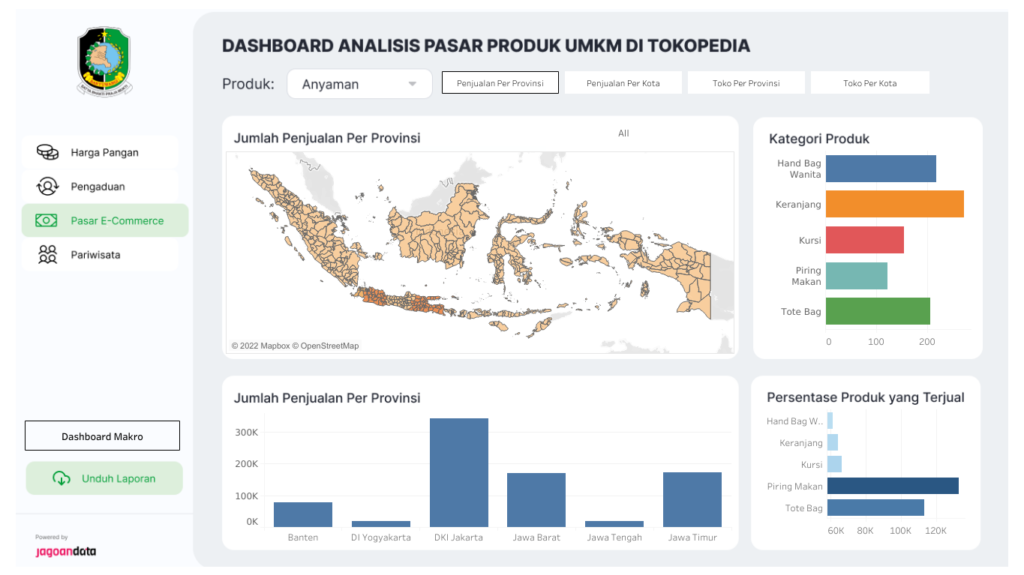Open the Produk dropdown showing Anyaman
Image resolution: width=1024 pixels, height=575 pixels.
tap(359, 84)
